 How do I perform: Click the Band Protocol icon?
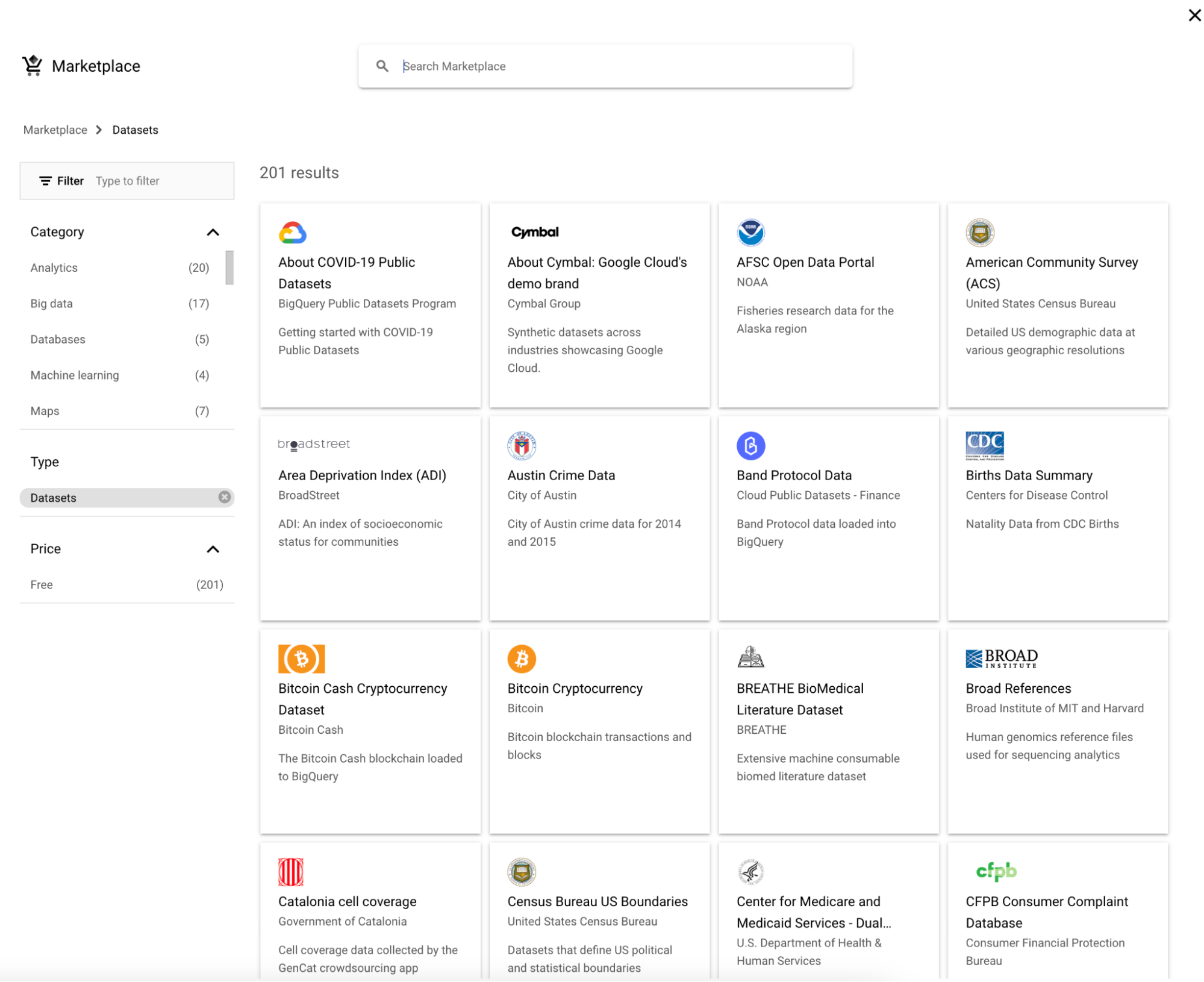pyautogui.click(x=750, y=446)
